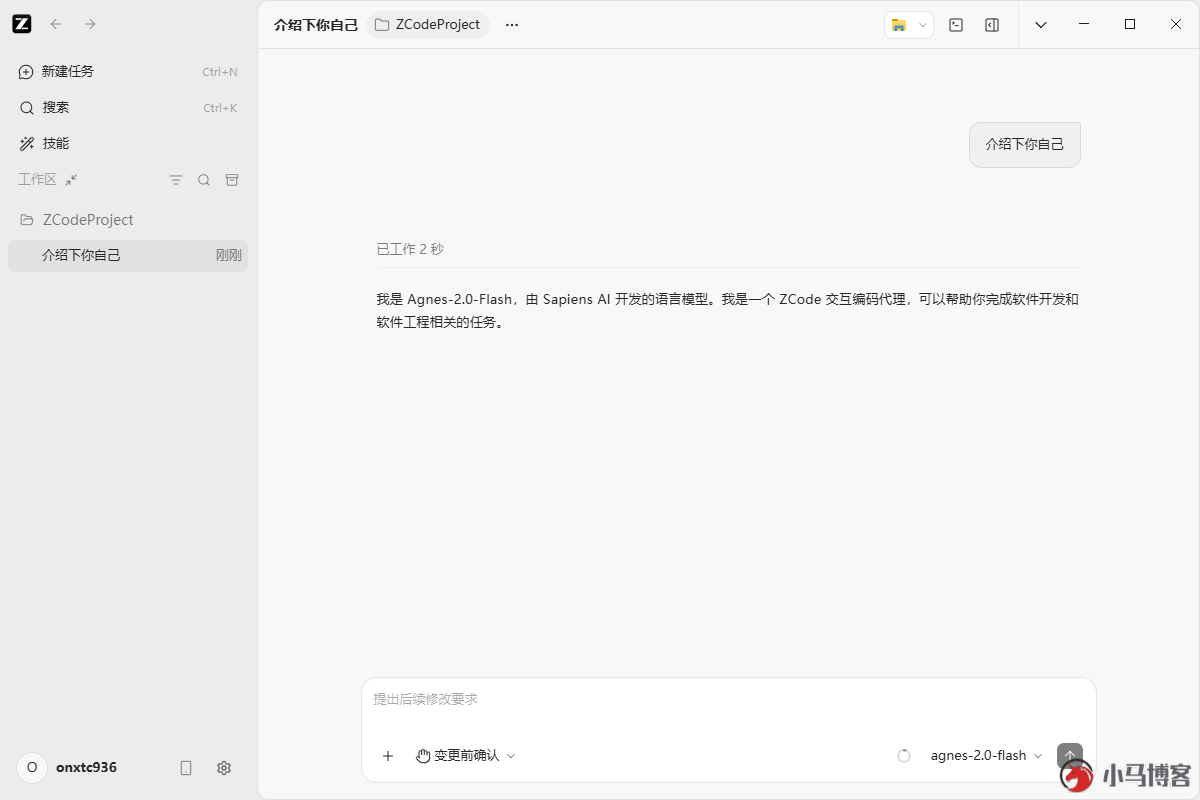Click the ZCode logo icon
This screenshot has width=1200, height=800.
point(22,24)
